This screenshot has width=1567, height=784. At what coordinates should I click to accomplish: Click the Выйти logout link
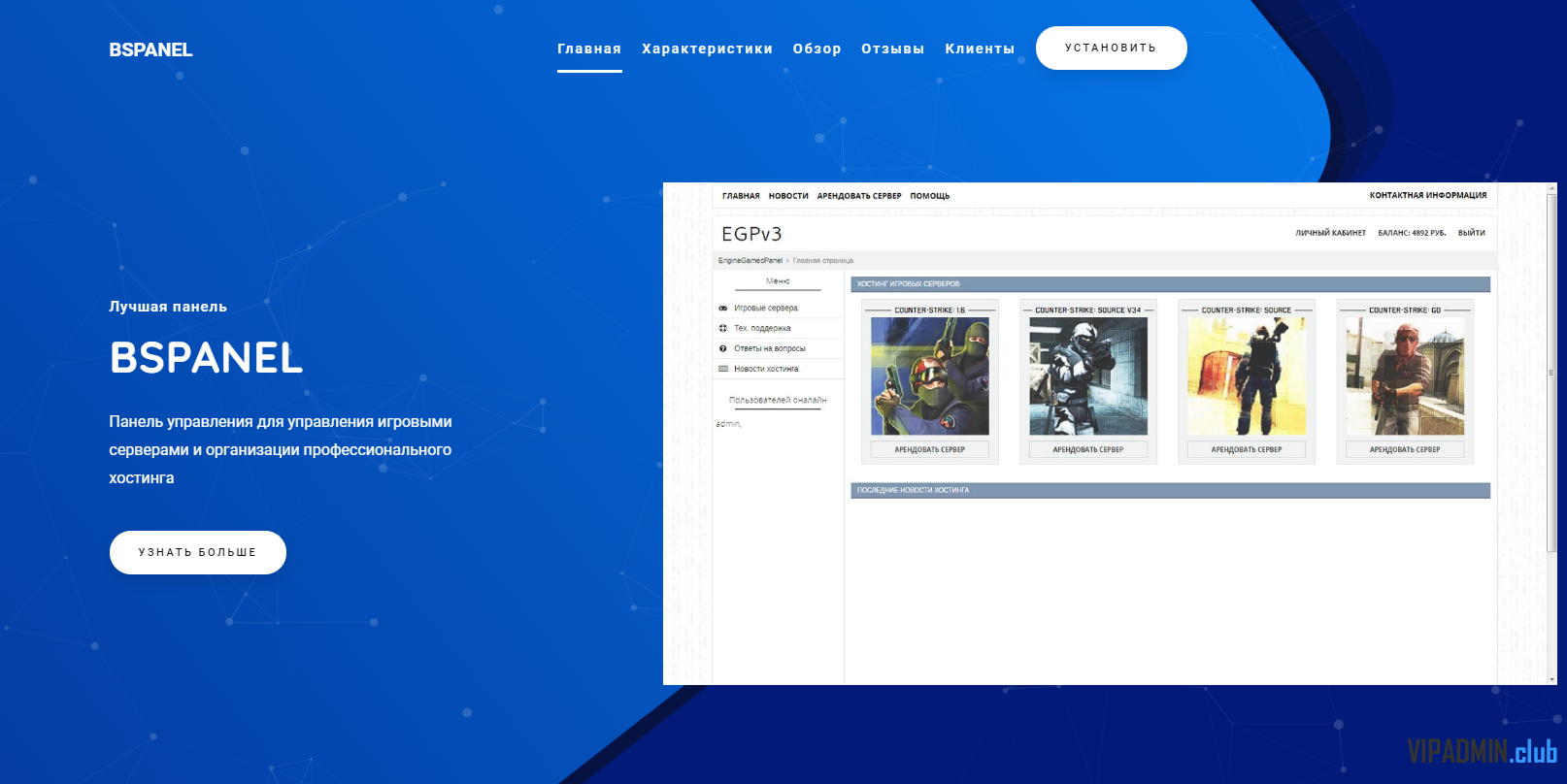click(x=1471, y=233)
